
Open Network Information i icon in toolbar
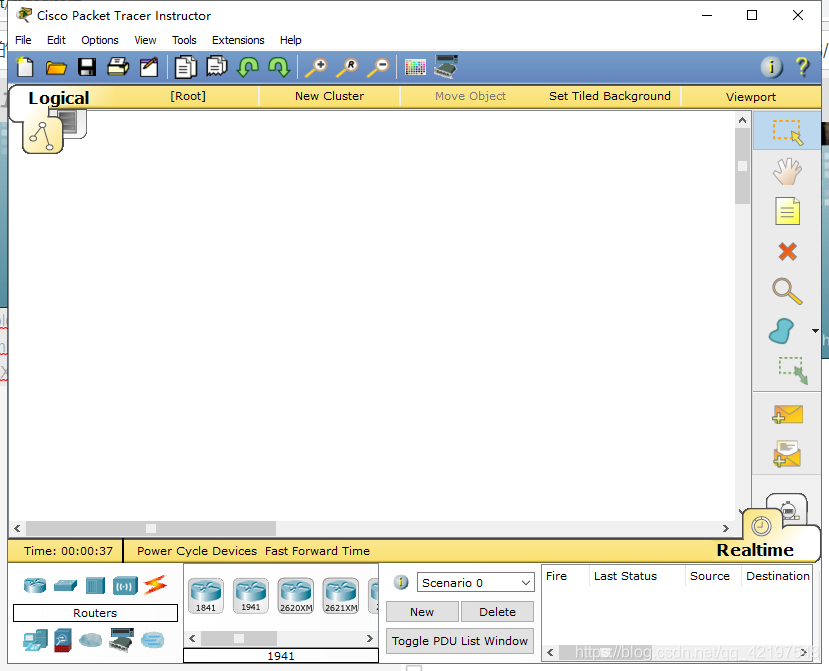pyautogui.click(x=771, y=67)
